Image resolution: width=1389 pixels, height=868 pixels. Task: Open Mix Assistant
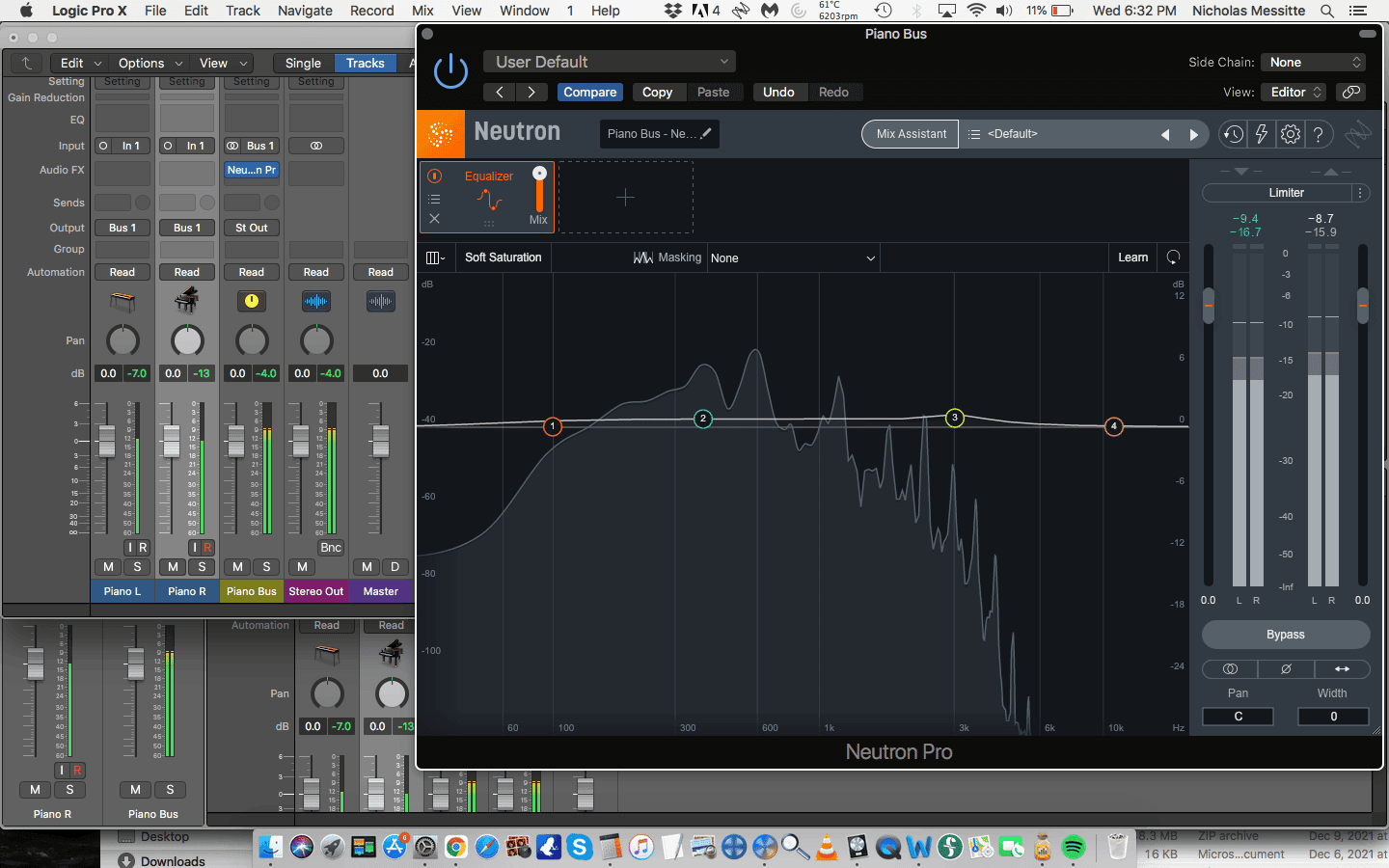point(912,134)
